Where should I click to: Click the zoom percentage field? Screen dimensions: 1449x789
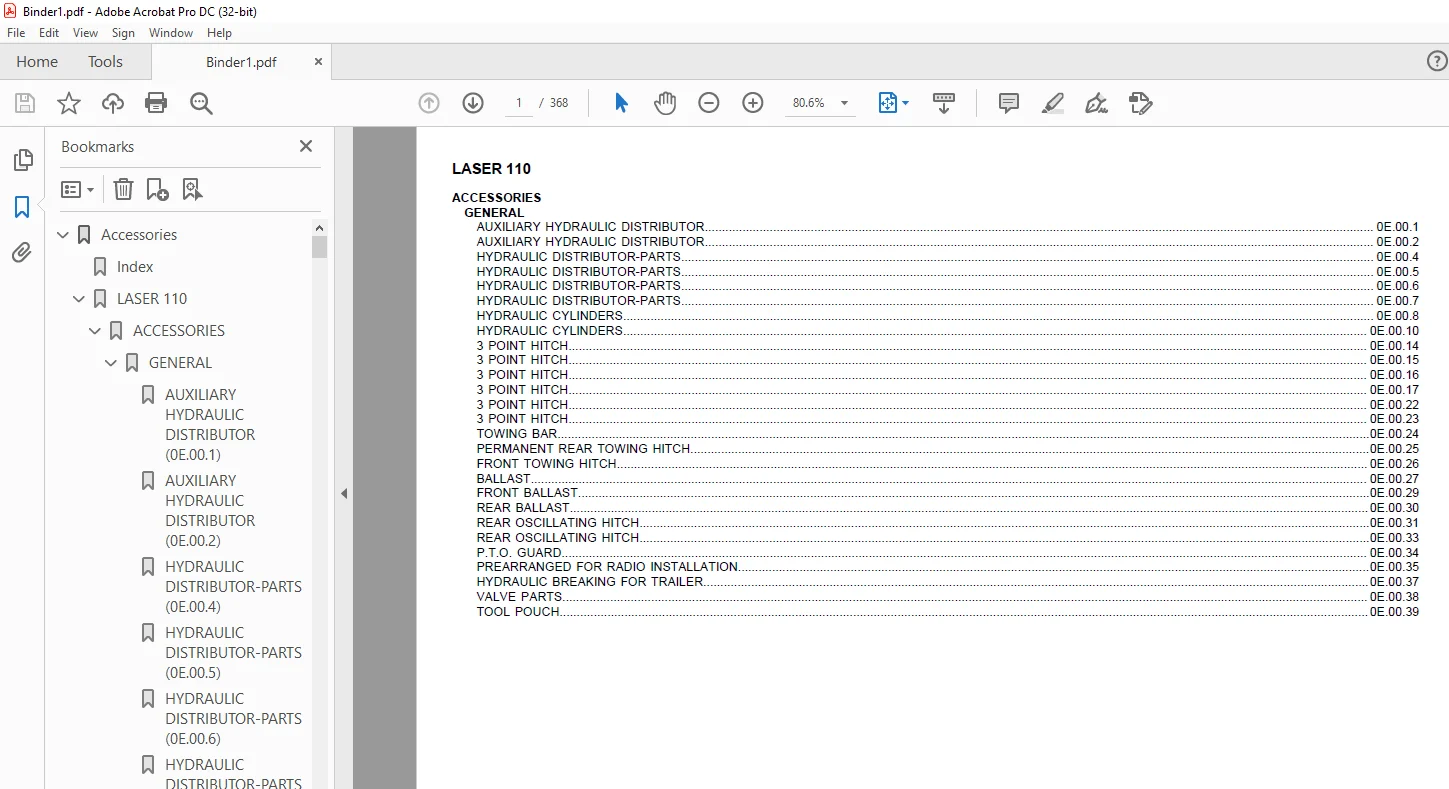point(808,103)
